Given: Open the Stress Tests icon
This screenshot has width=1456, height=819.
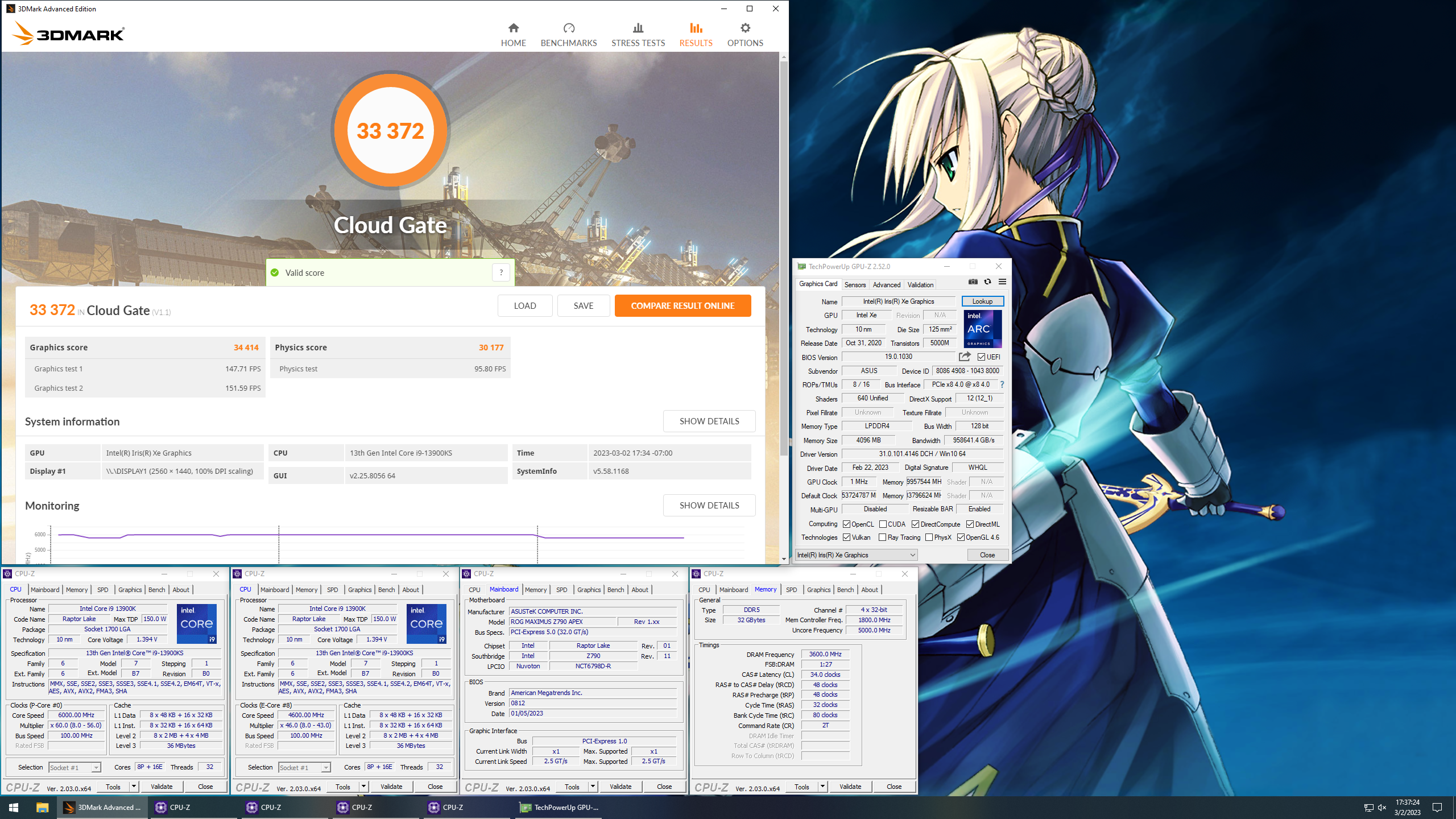Looking at the screenshot, I should pyautogui.click(x=638, y=28).
